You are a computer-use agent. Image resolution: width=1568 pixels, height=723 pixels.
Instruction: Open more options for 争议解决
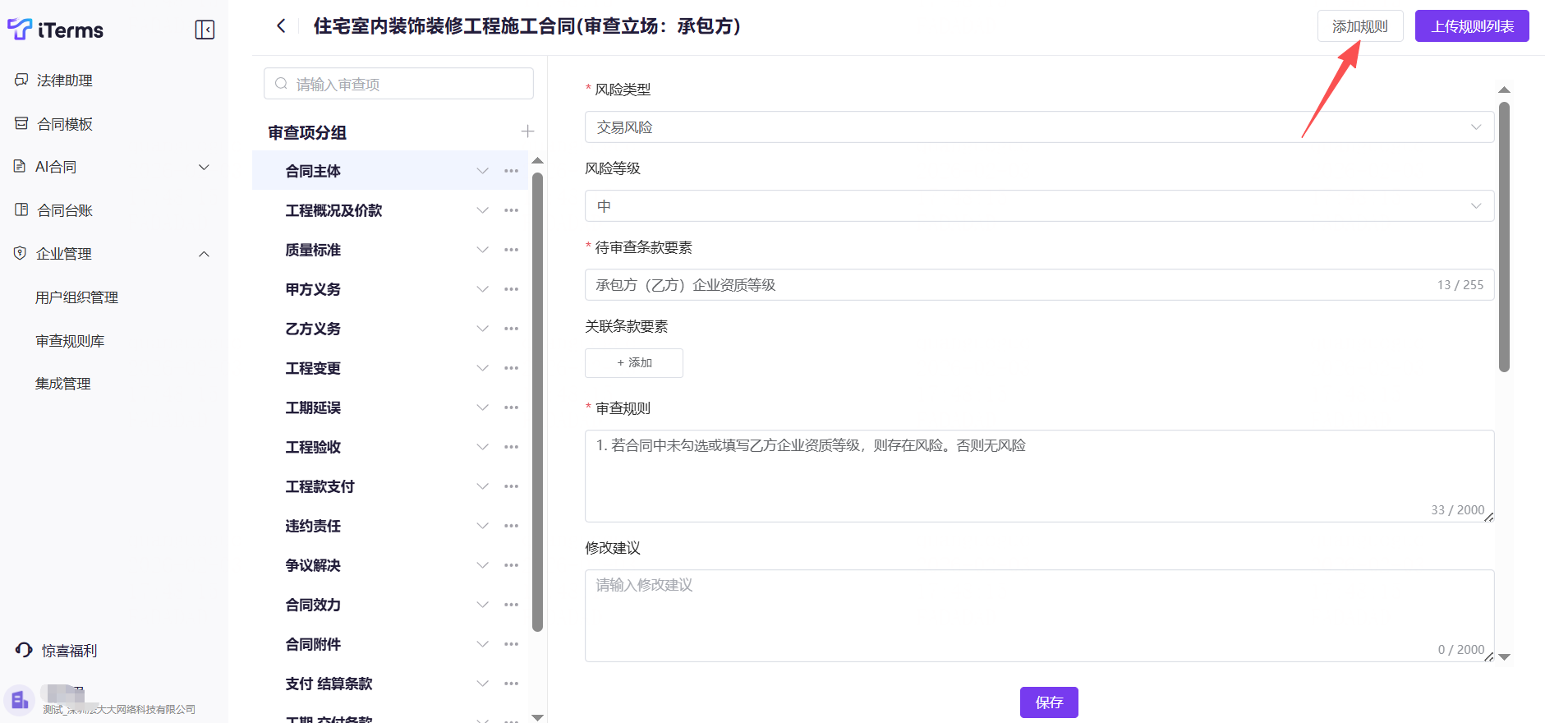(511, 565)
